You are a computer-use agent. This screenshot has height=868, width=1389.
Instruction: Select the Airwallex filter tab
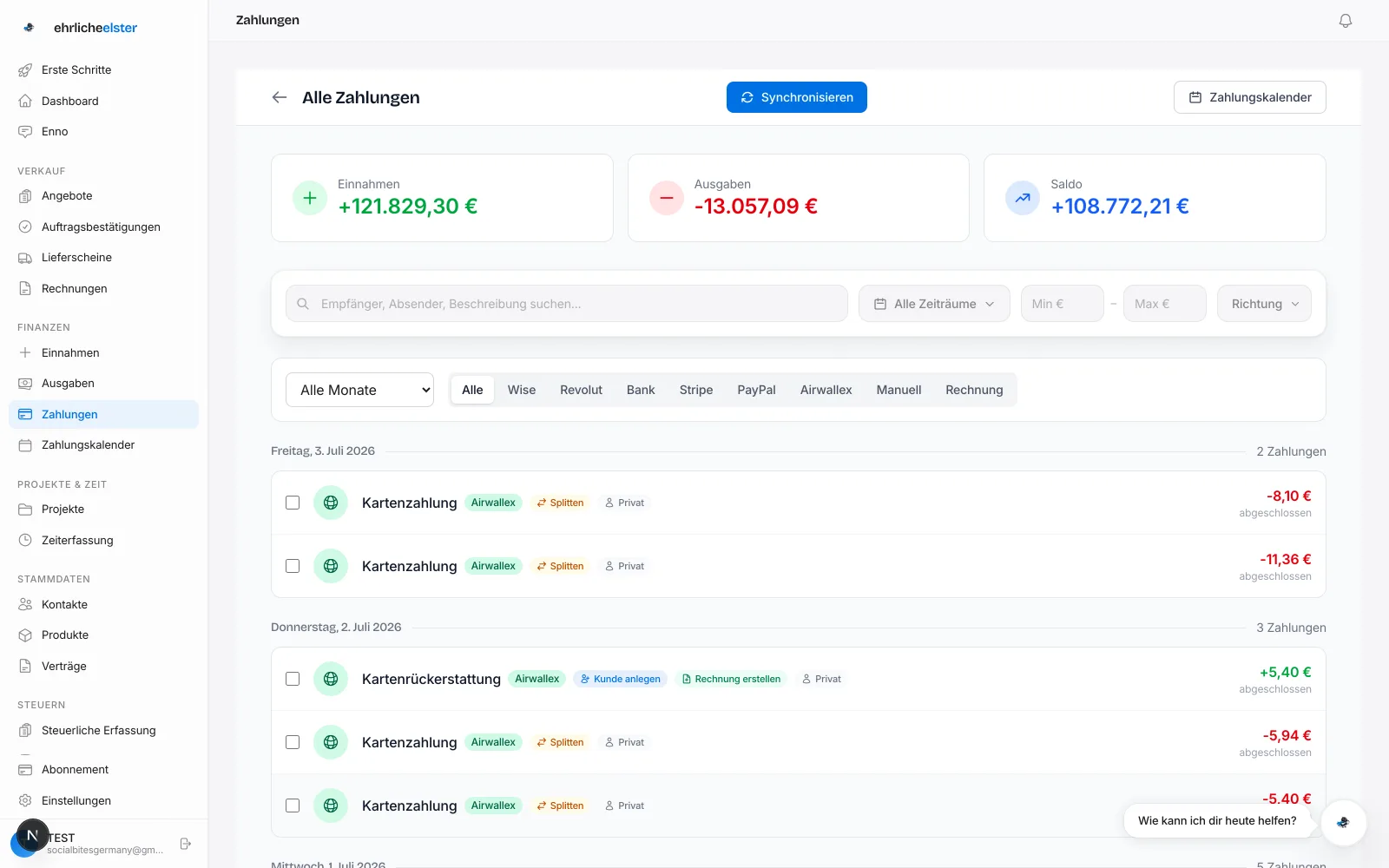point(826,390)
